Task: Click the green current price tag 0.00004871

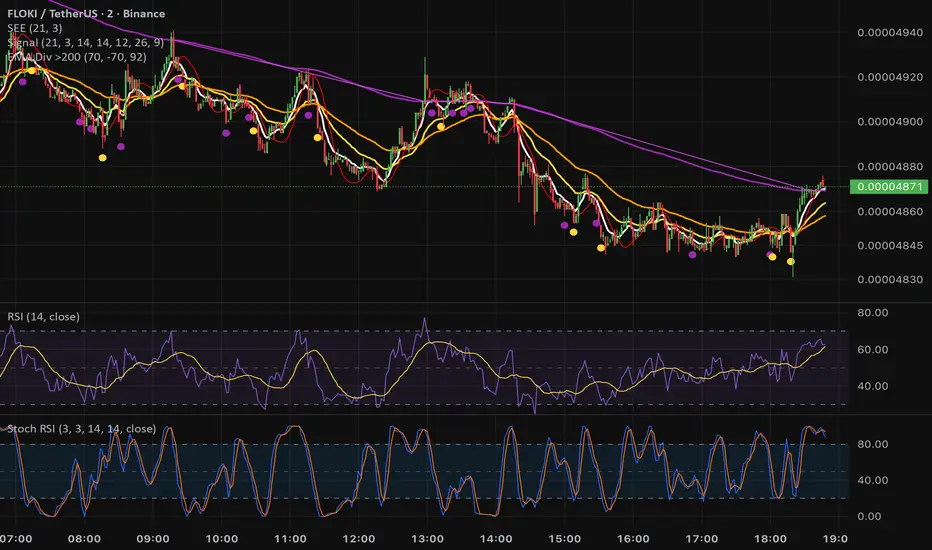Action: 887,187
